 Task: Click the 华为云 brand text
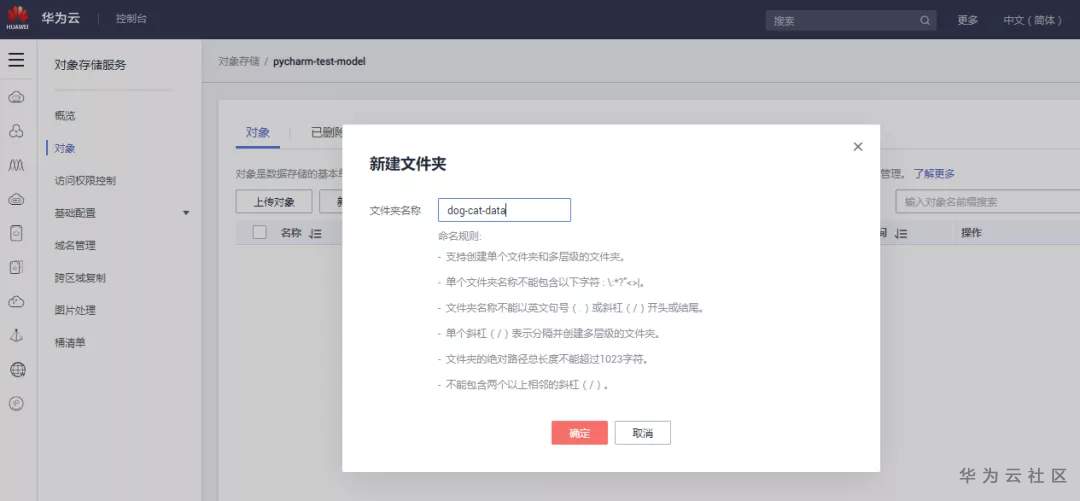(61, 19)
